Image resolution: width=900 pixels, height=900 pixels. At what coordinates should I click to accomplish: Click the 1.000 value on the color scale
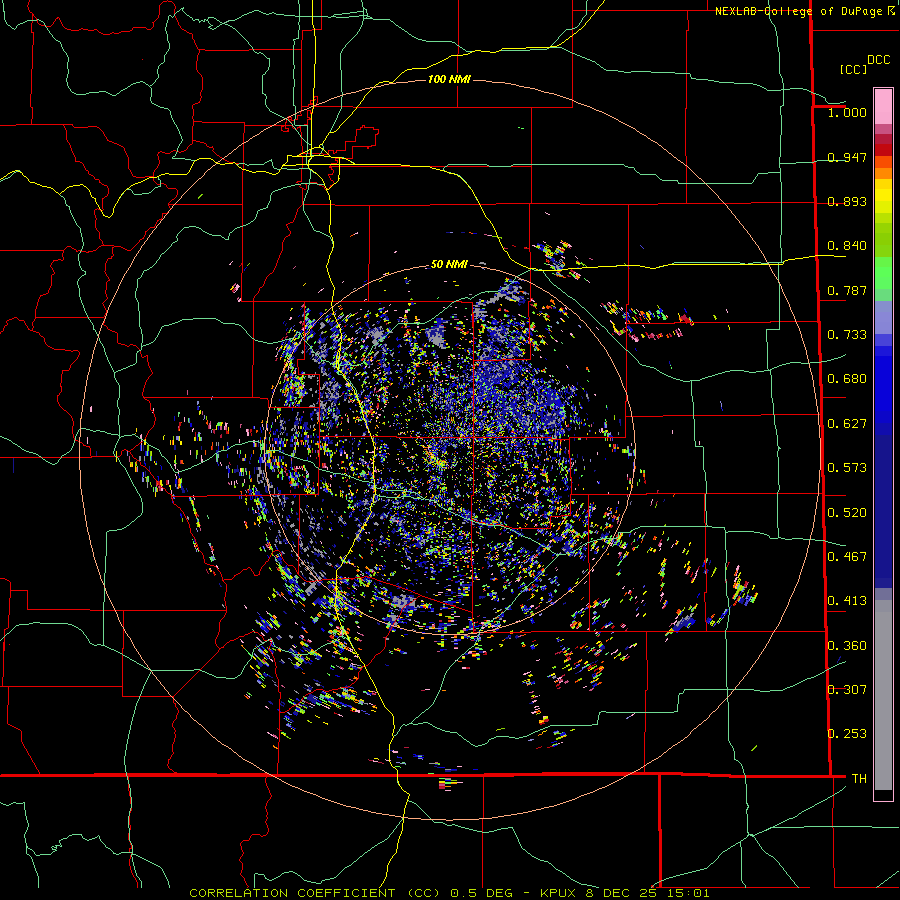(847, 112)
